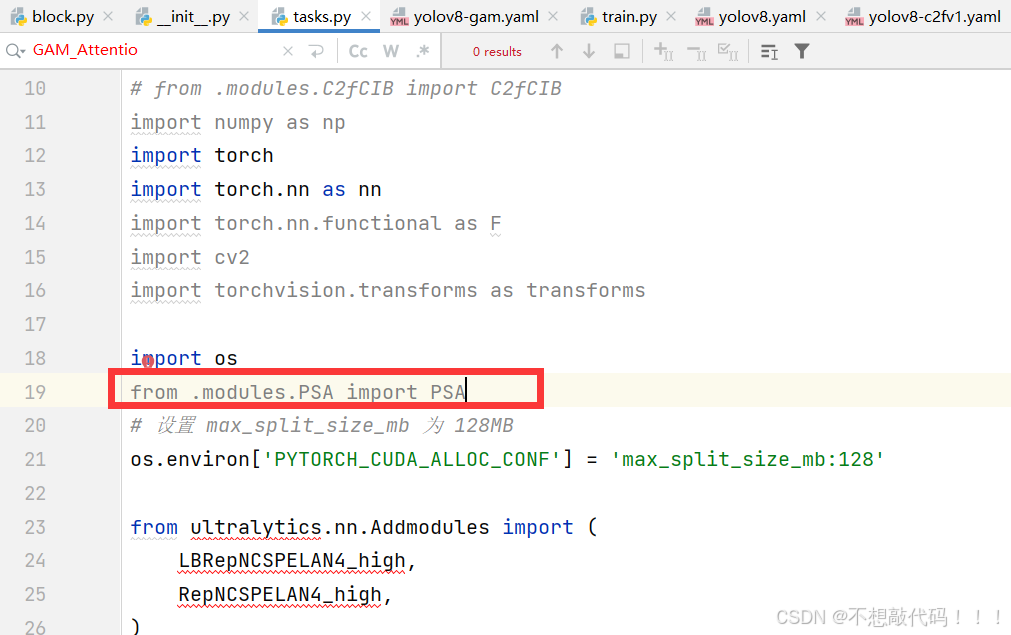Close the tasks.py tab

(x=366, y=16)
